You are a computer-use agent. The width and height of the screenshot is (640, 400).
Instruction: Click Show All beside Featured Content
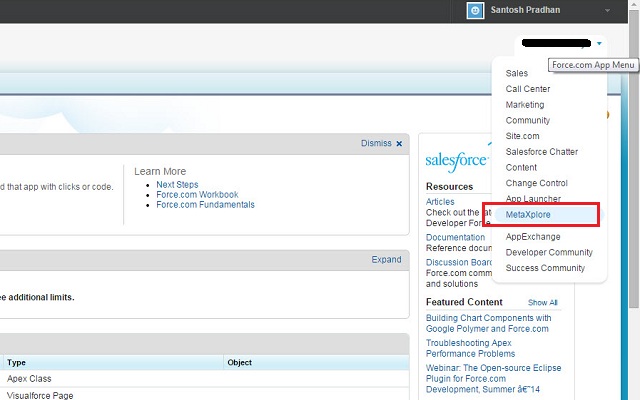[542, 302]
